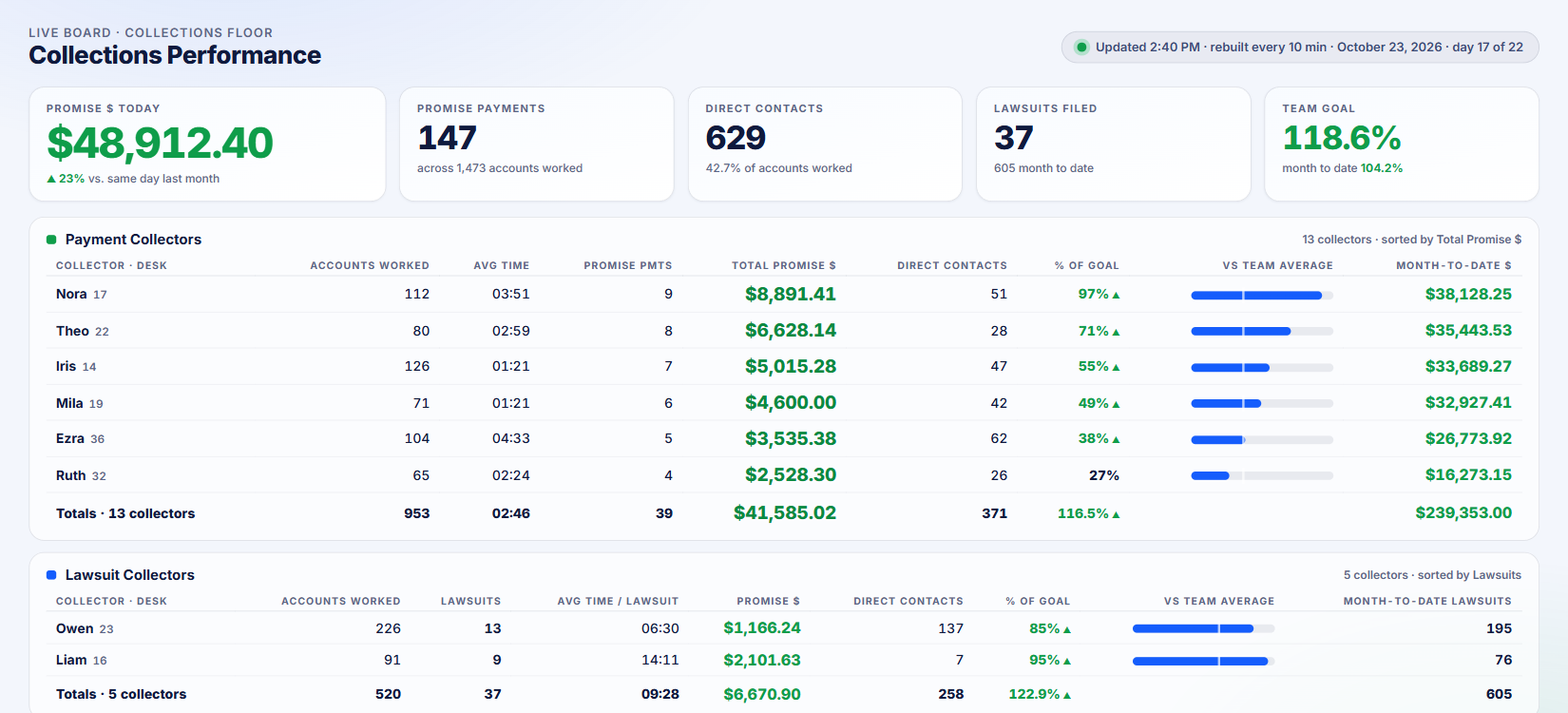
Task: Click the up arrow next to Iris's 55%
Action: click(1116, 367)
